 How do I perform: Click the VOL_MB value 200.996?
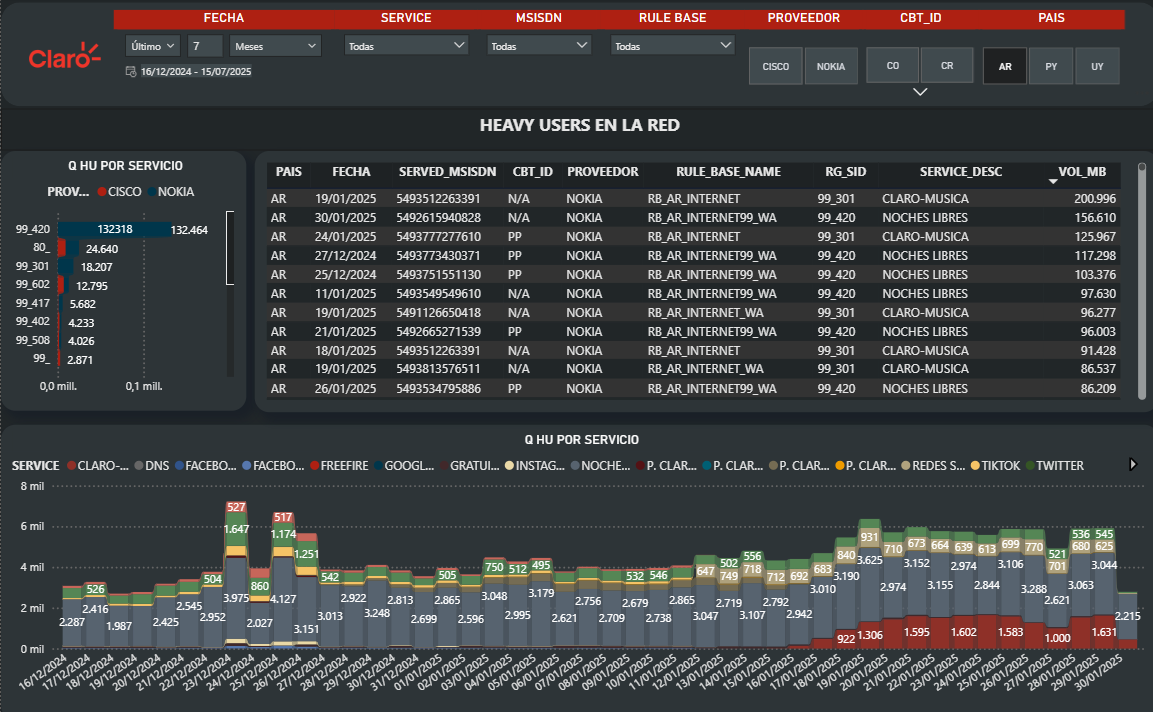click(x=1095, y=199)
